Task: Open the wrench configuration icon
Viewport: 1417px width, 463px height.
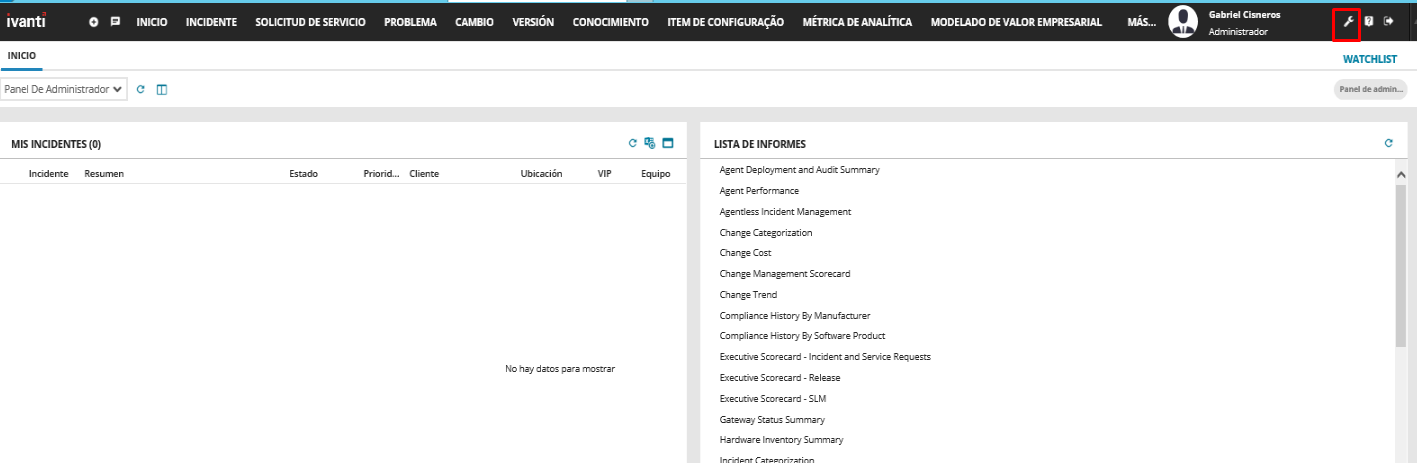Action: tap(1347, 21)
